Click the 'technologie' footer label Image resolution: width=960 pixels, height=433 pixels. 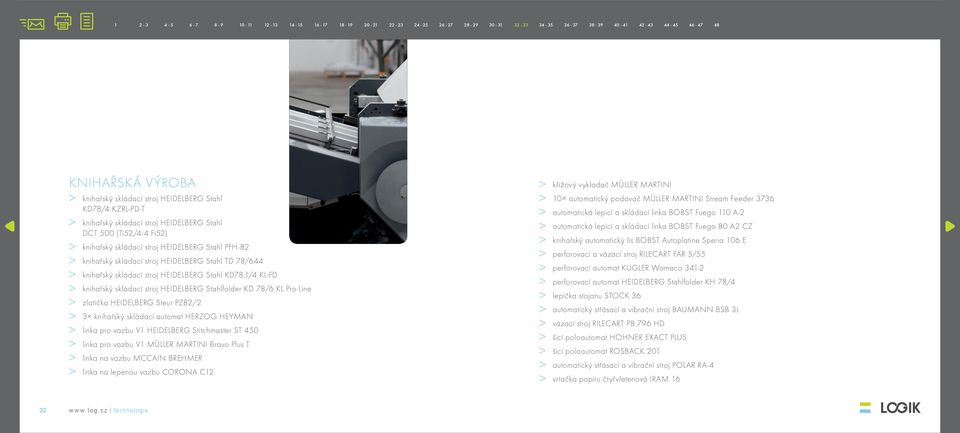click(x=130, y=410)
